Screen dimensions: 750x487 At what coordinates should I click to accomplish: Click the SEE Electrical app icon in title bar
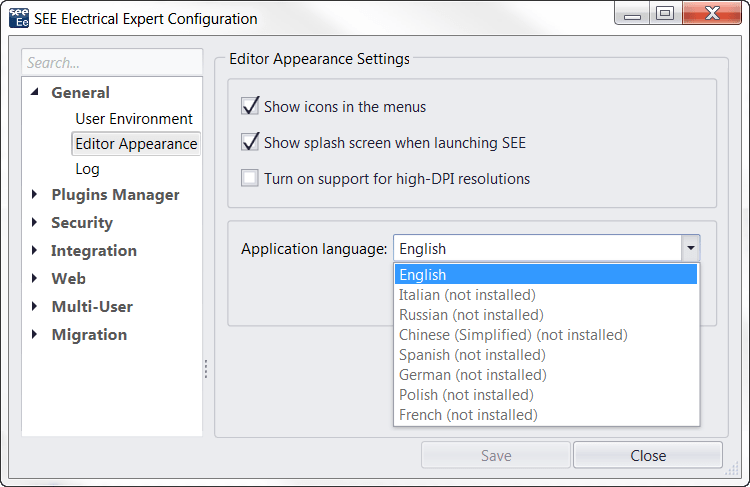pos(18,18)
